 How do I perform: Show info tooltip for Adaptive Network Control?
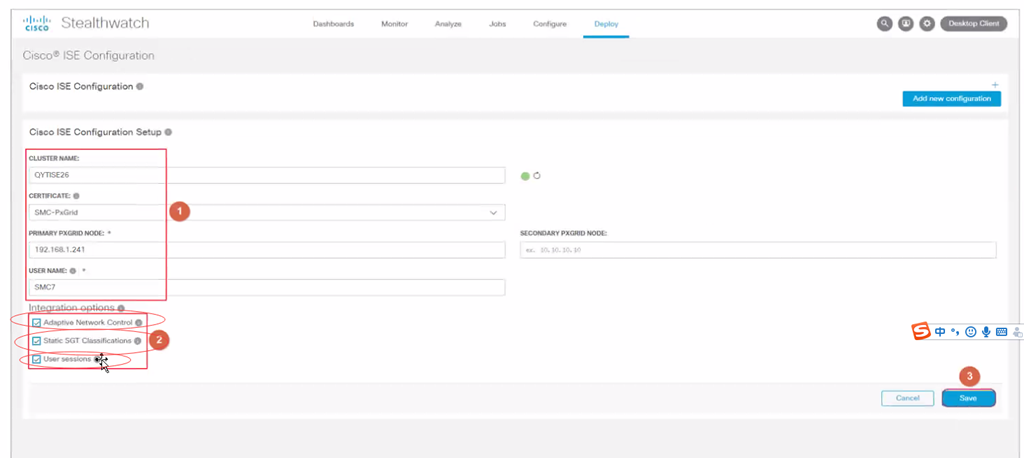point(138,323)
